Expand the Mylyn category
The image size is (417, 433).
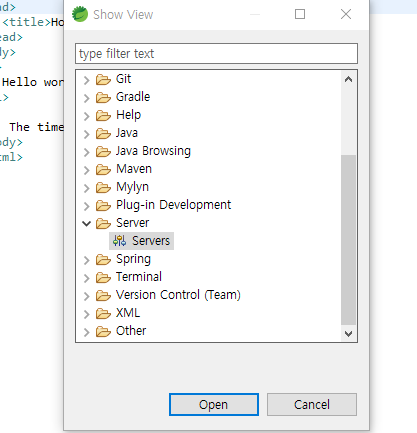86,188
